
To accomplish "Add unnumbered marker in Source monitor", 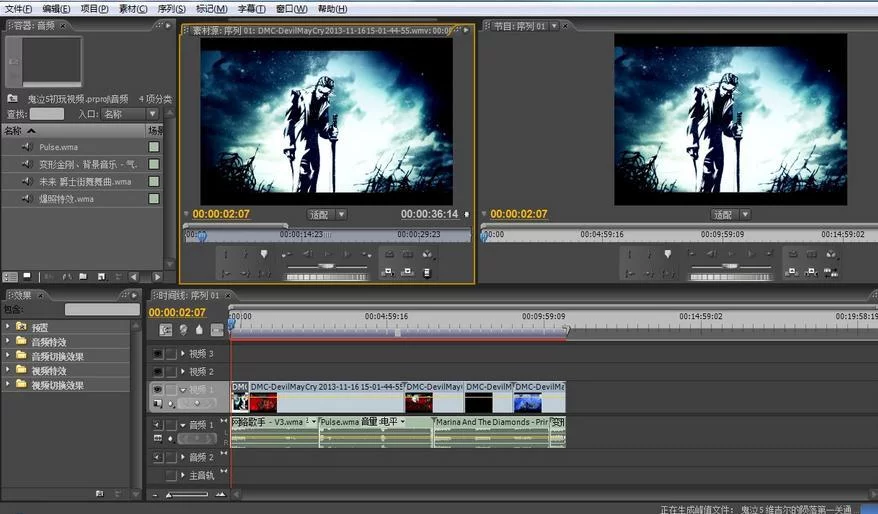I will point(264,255).
